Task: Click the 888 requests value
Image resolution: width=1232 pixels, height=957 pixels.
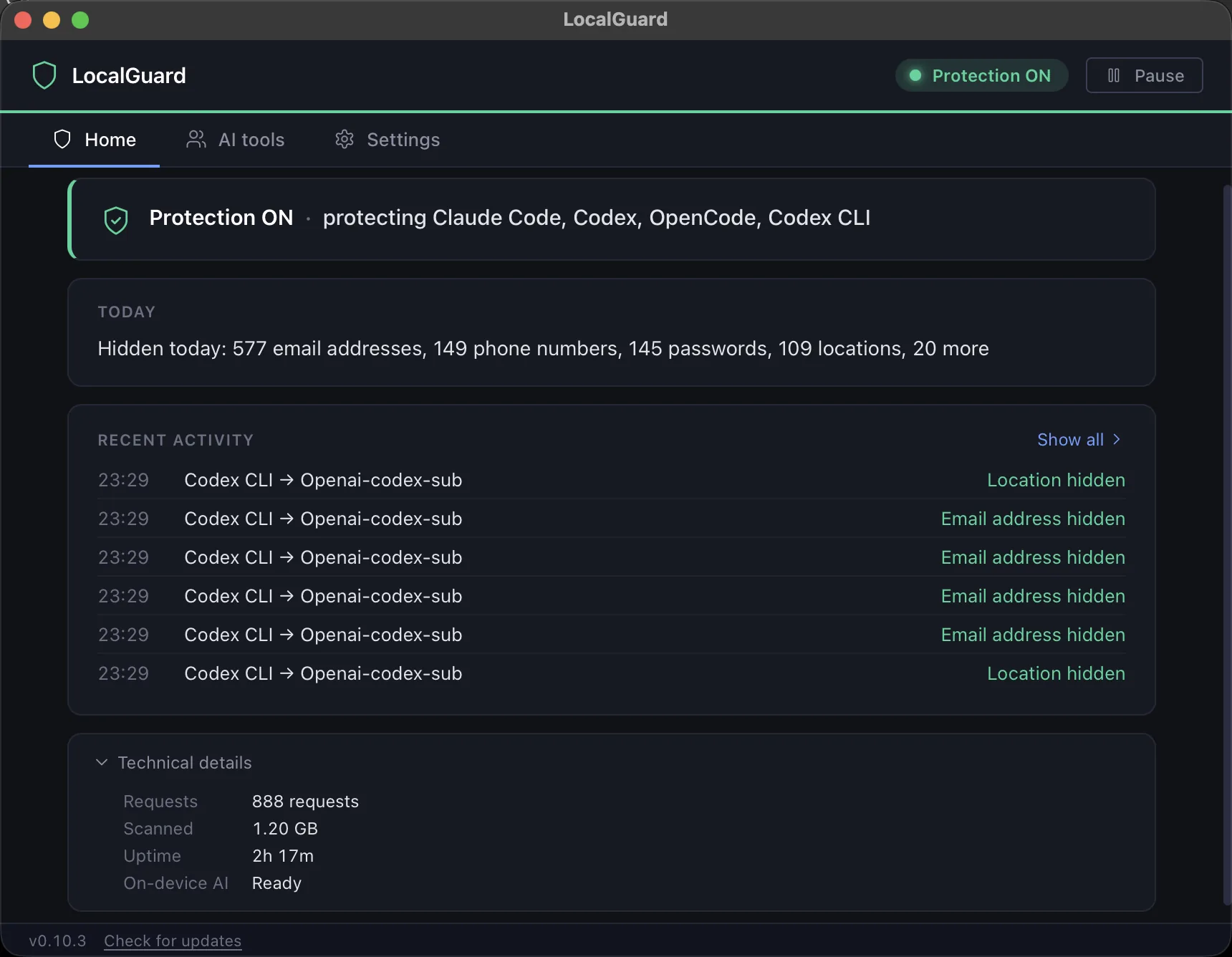Action: [x=305, y=802]
